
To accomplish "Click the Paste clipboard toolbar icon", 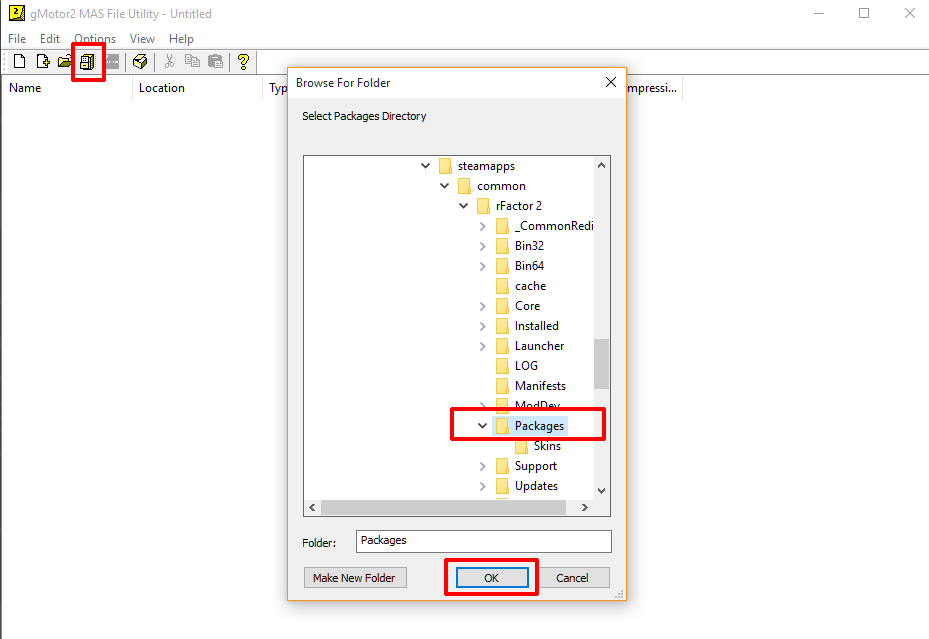I will coord(216,61).
